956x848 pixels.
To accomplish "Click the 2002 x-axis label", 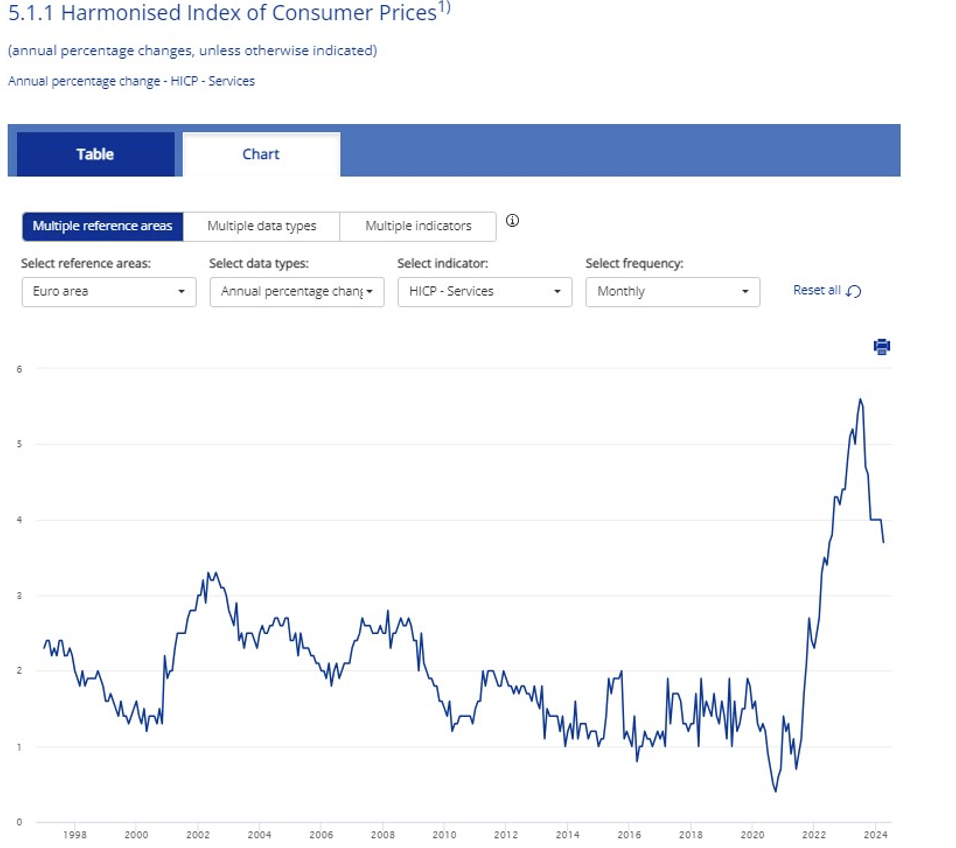I will (x=198, y=835).
